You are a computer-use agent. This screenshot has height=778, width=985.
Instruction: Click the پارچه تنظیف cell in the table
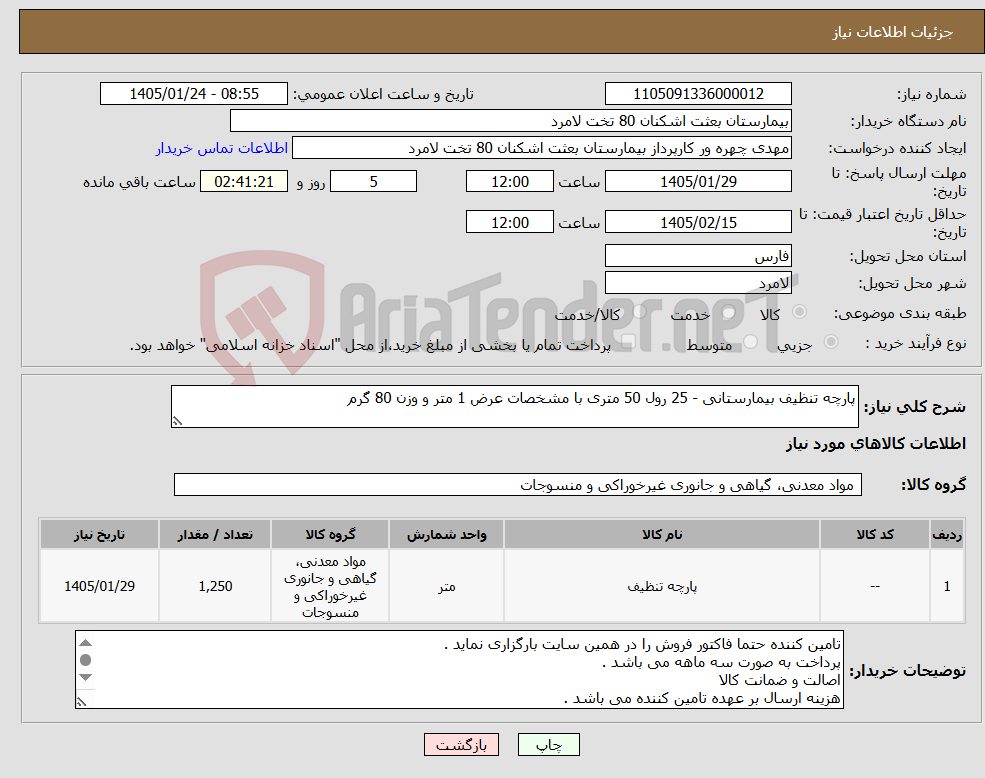point(661,586)
